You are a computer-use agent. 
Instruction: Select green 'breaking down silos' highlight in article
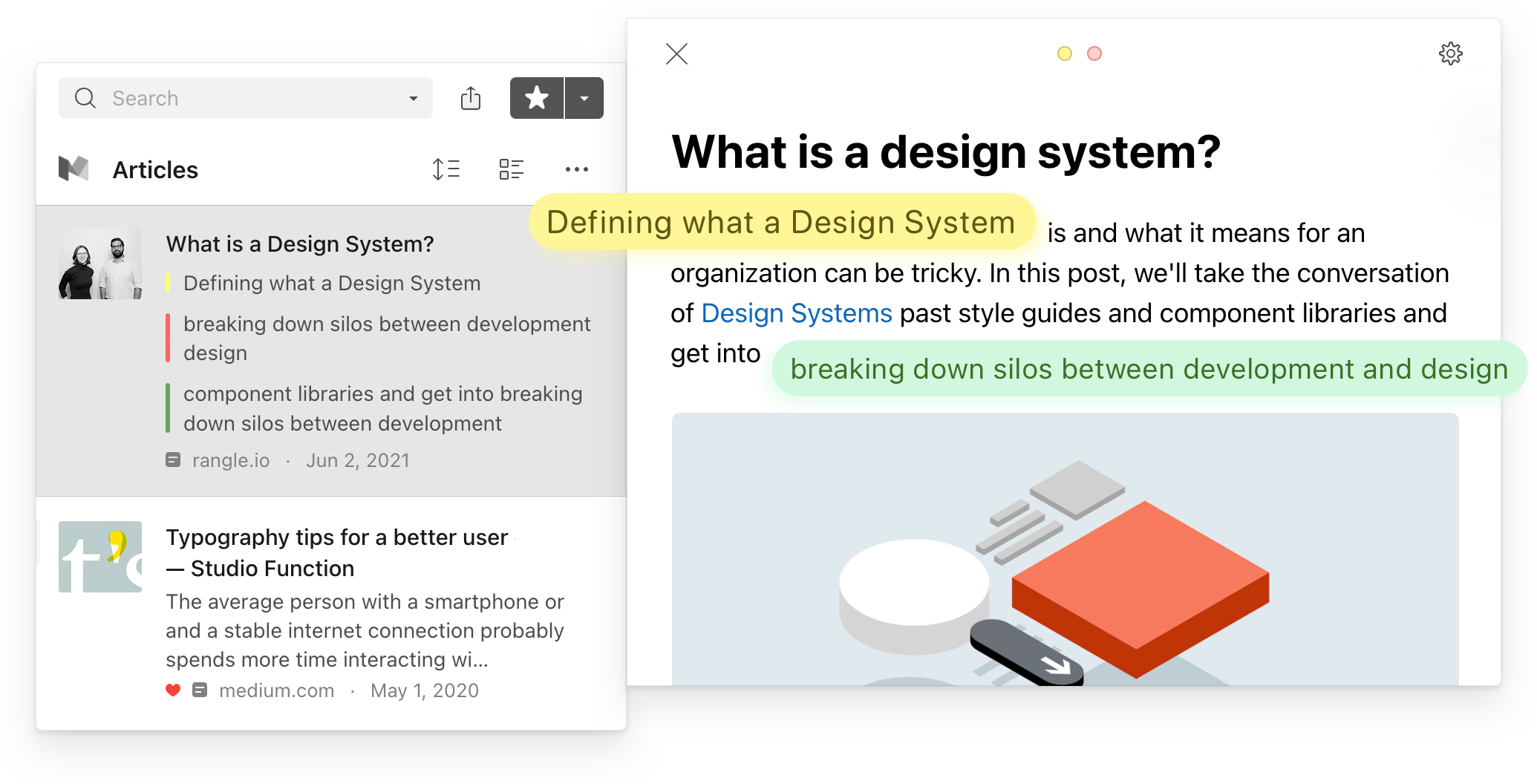pos(1149,369)
